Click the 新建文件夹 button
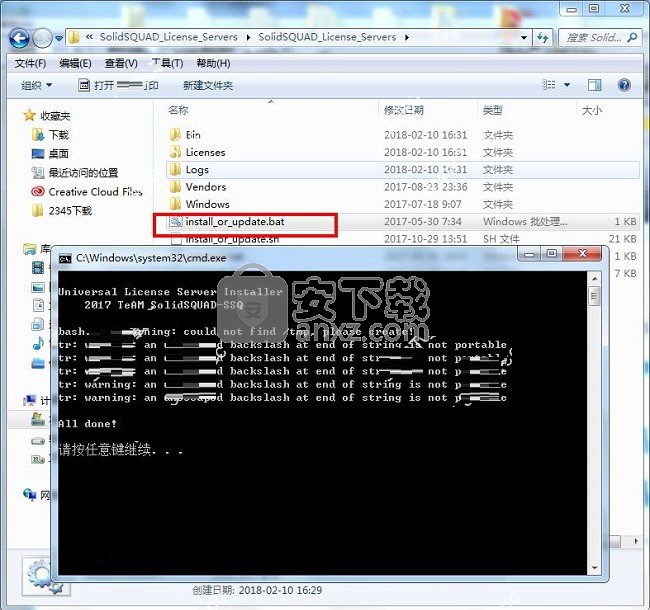 point(208,85)
